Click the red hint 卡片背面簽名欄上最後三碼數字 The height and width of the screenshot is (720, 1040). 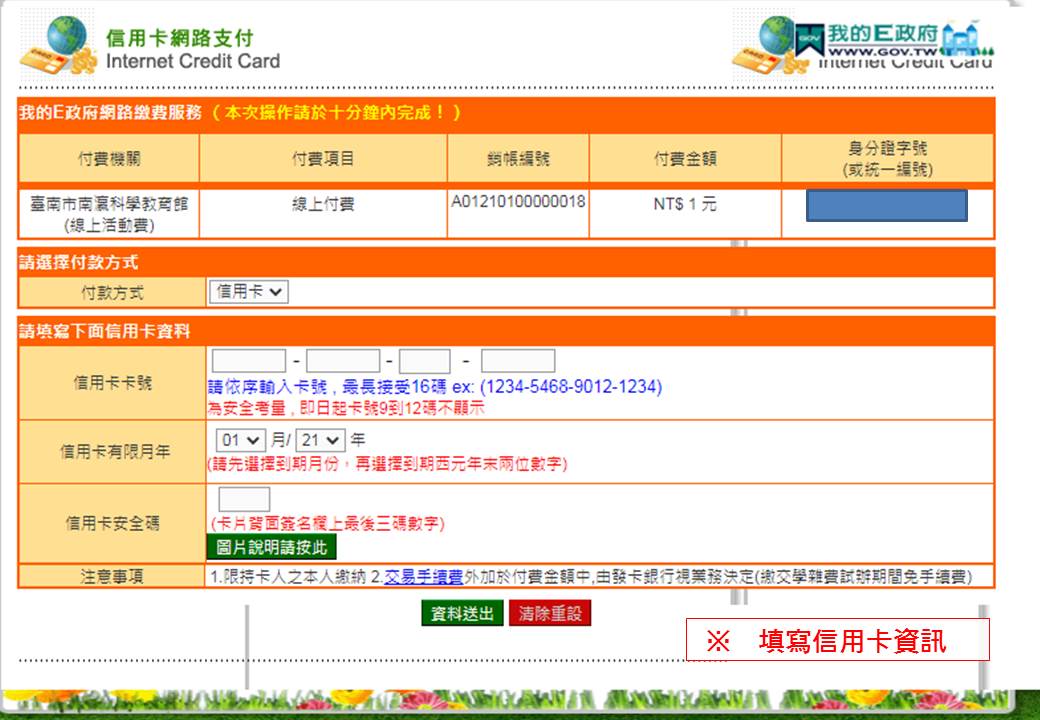pos(327,524)
